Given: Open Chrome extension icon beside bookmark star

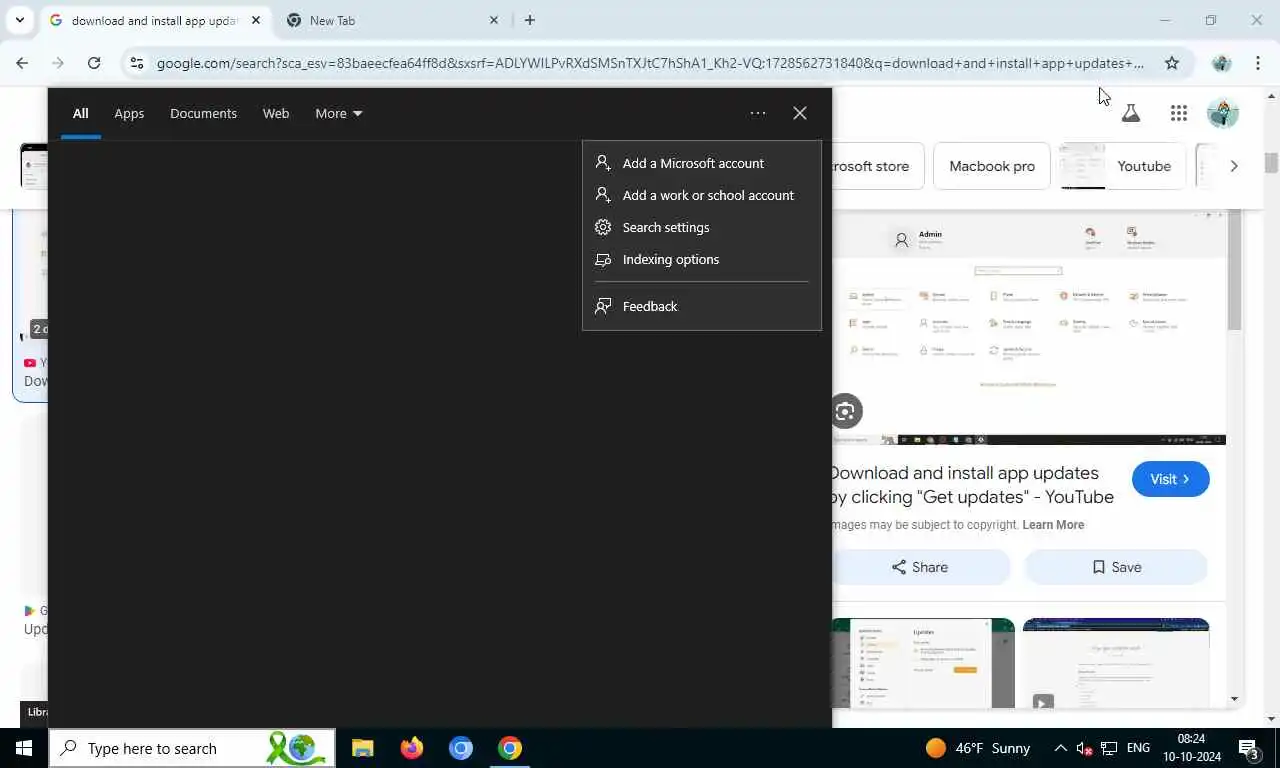Looking at the screenshot, I should pos(1221,63).
